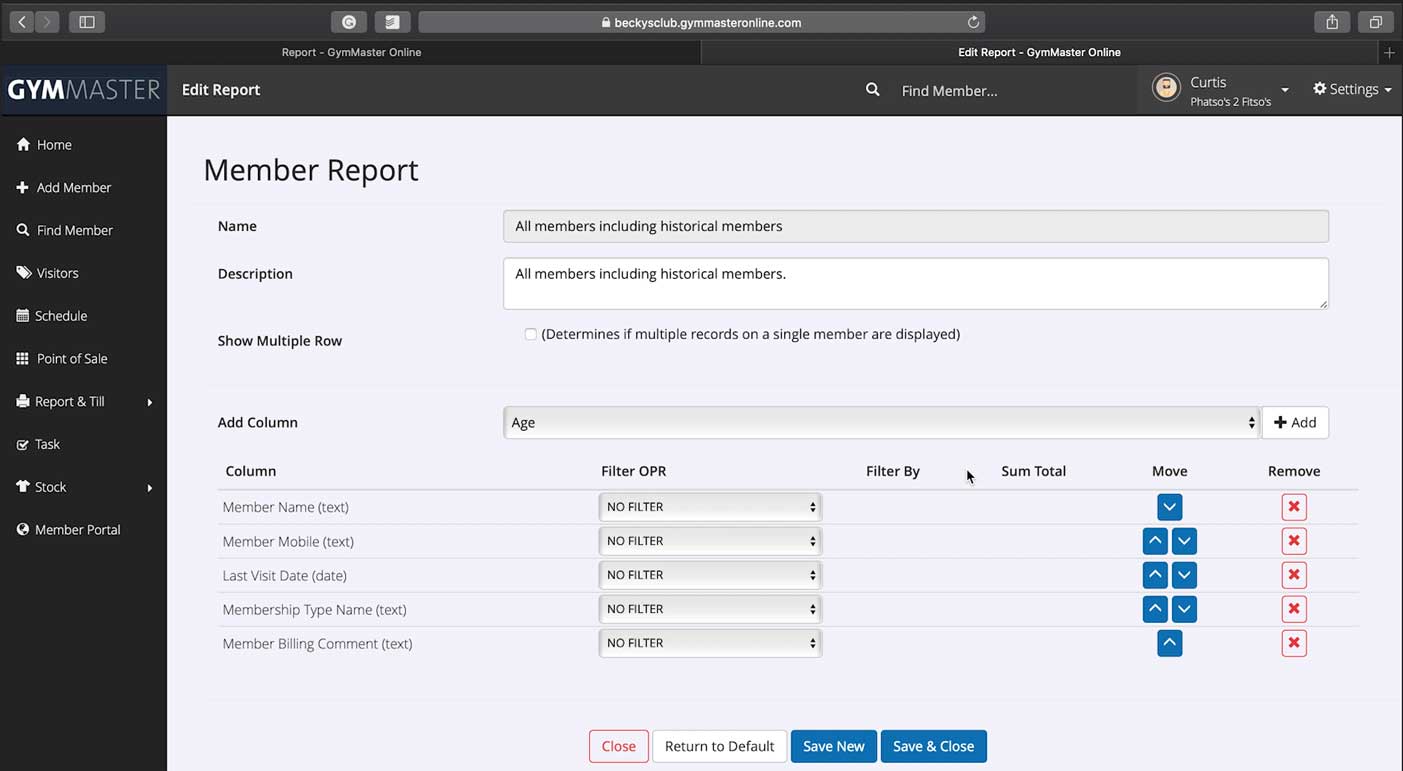1403x771 pixels.
Task: Expand the Settings menu
Action: tap(1352, 89)
